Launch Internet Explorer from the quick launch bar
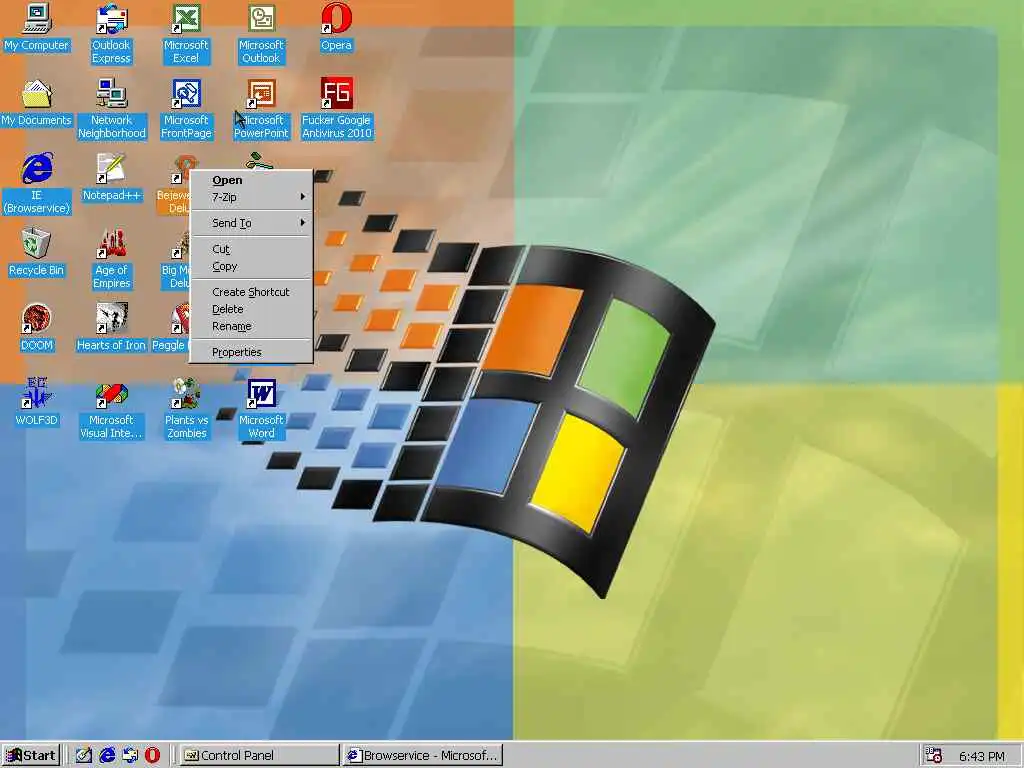Screen dimensions: 1024x768 106,755
